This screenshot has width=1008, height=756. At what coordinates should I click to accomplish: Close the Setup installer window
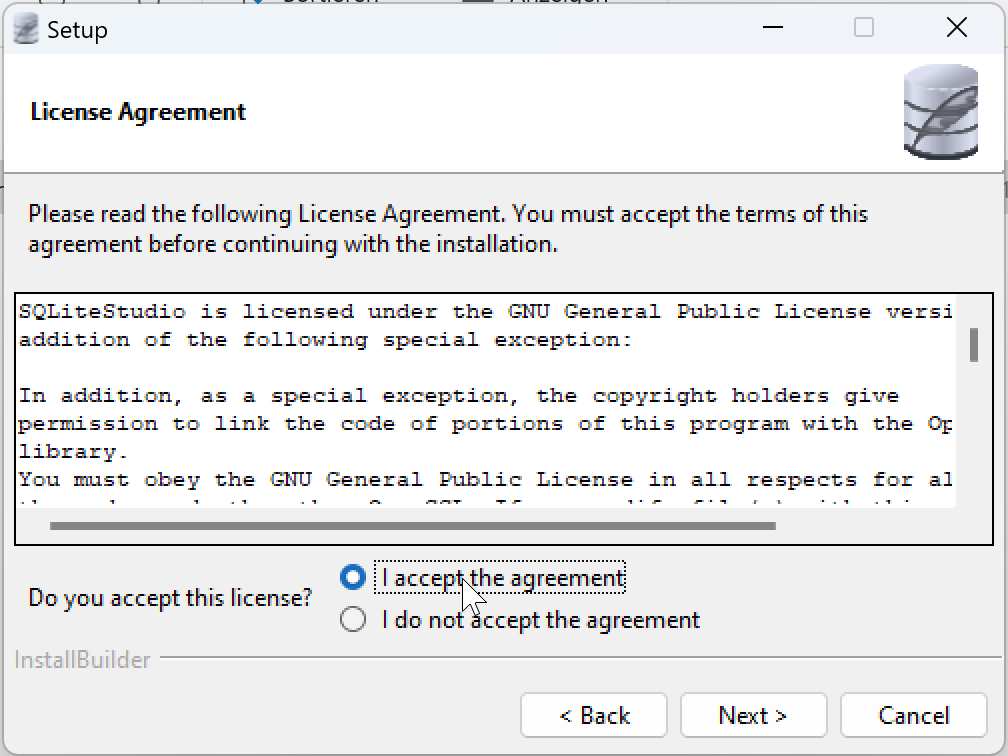(x=957, y=28)
